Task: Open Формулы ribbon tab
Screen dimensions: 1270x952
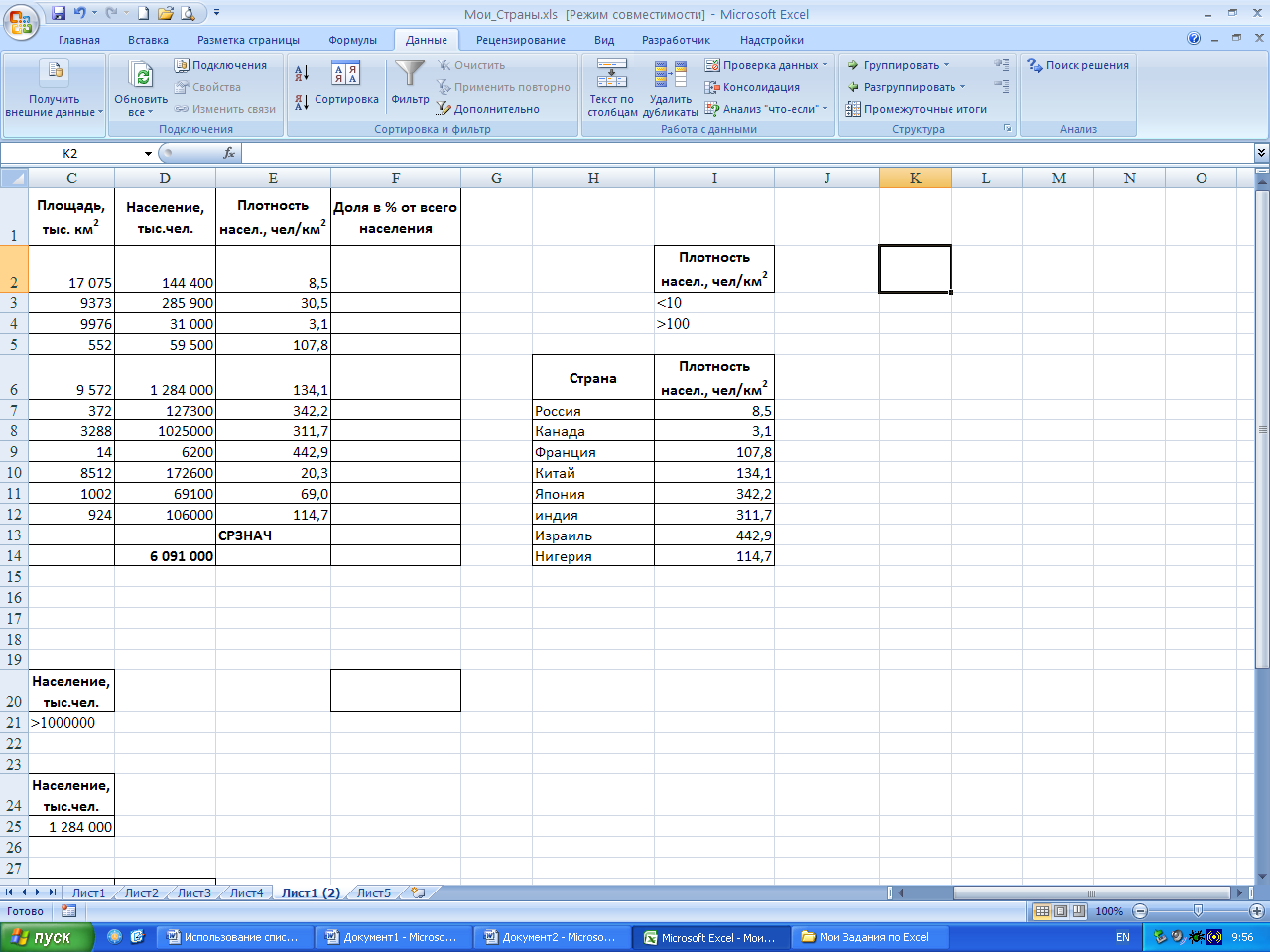Action: 352,40
